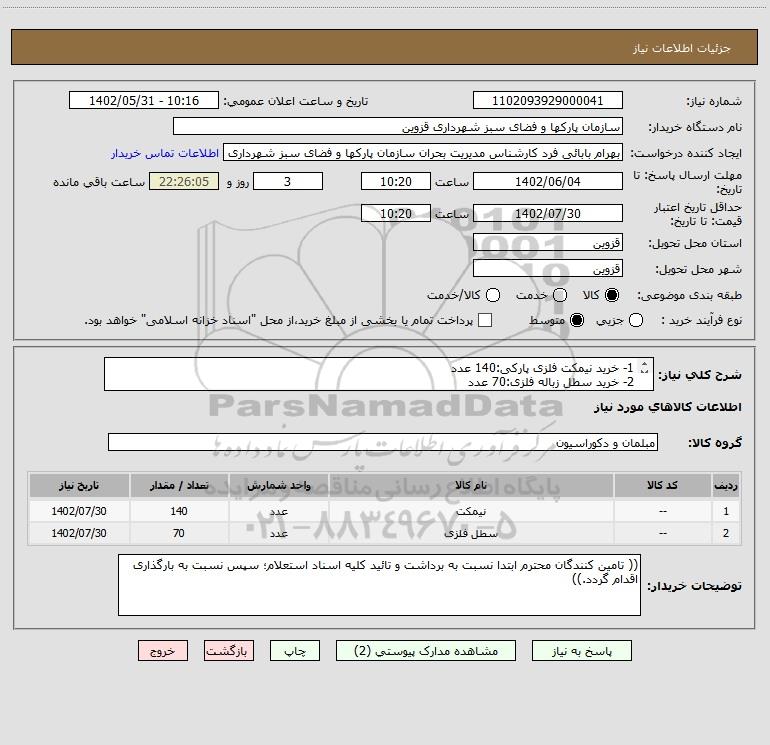770x745 pixels.
Task: Click the بازگشت back button
Action: pos(229,651)
